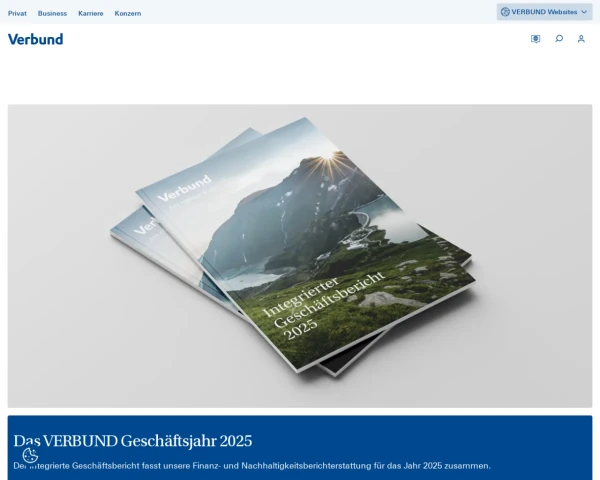
Task: Click the Verbund logo
Action: click(36, 39)
